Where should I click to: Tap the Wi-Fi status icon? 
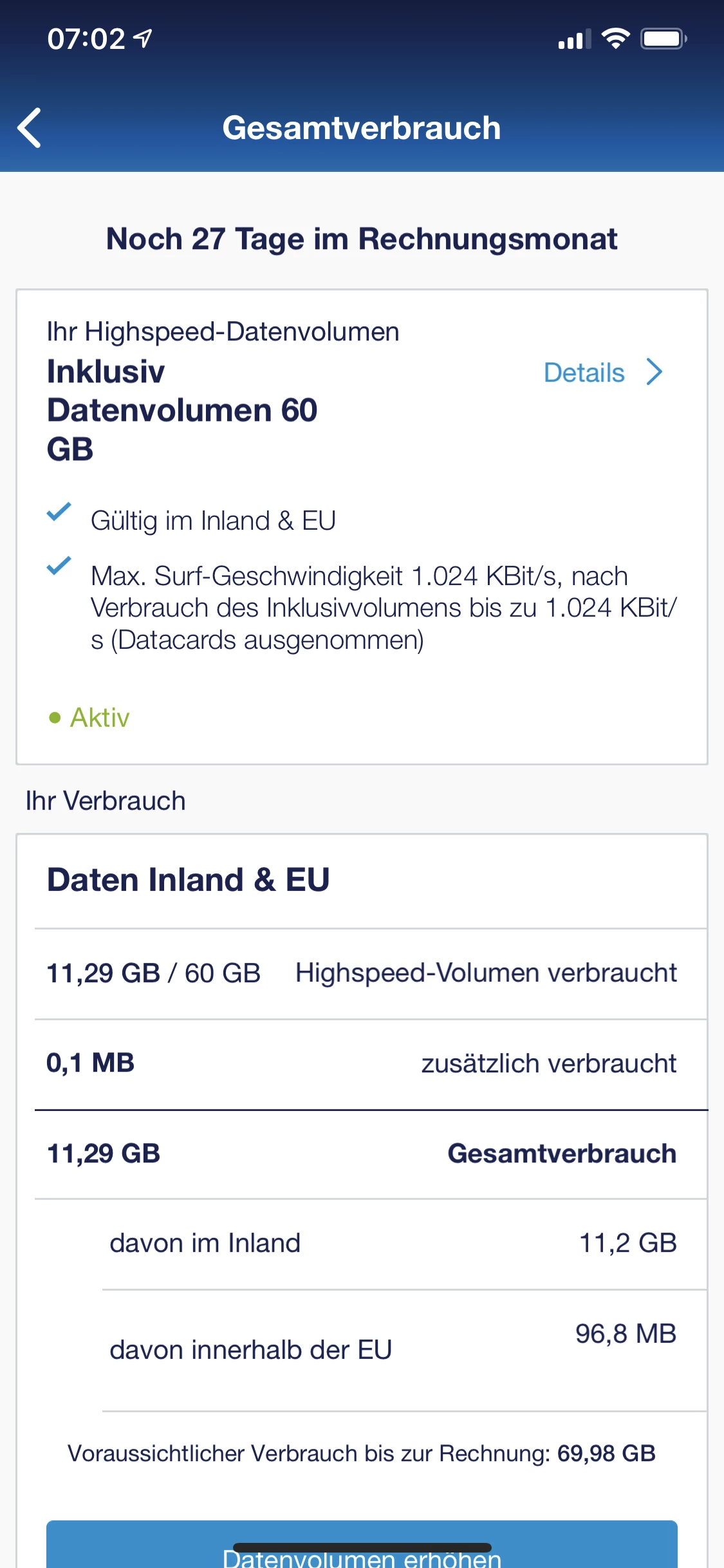615,39
